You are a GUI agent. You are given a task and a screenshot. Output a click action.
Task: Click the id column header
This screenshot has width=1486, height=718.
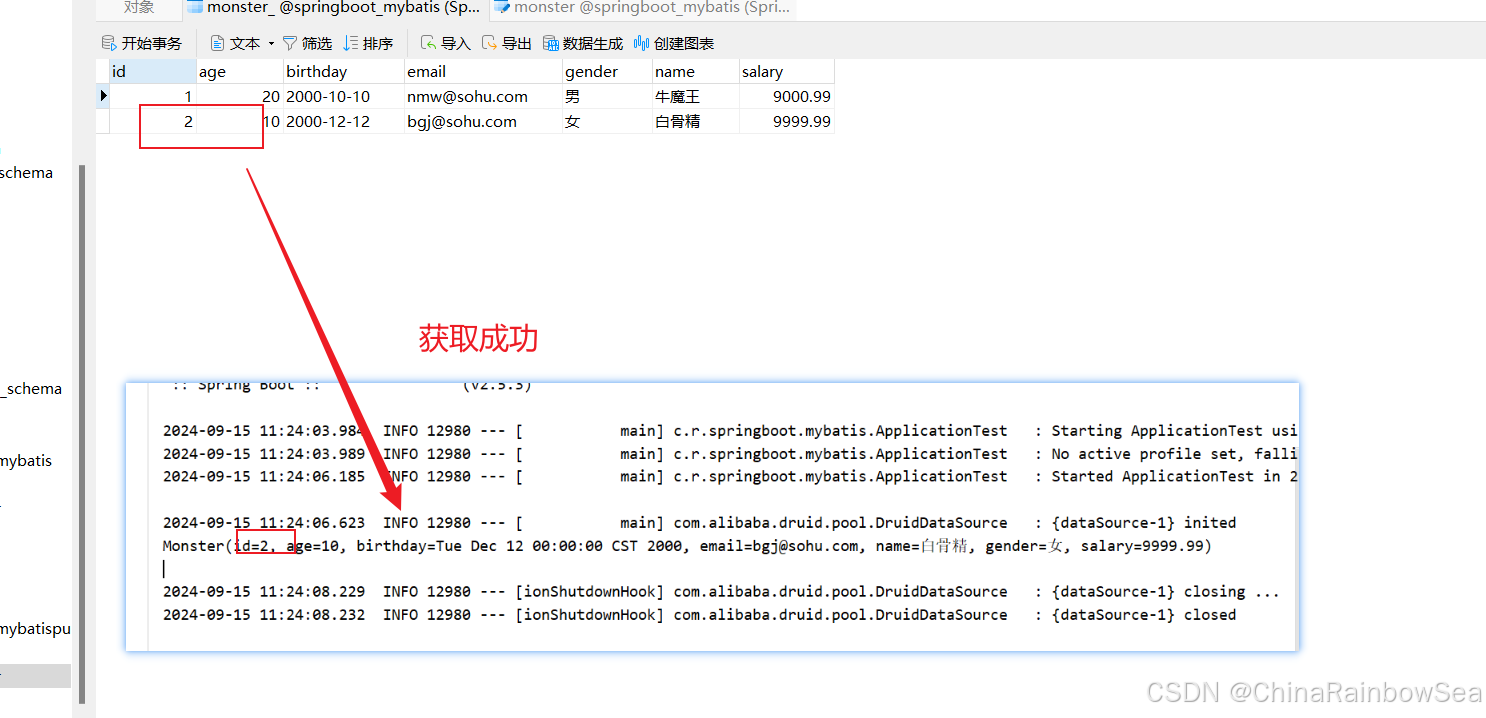[152, 72]
